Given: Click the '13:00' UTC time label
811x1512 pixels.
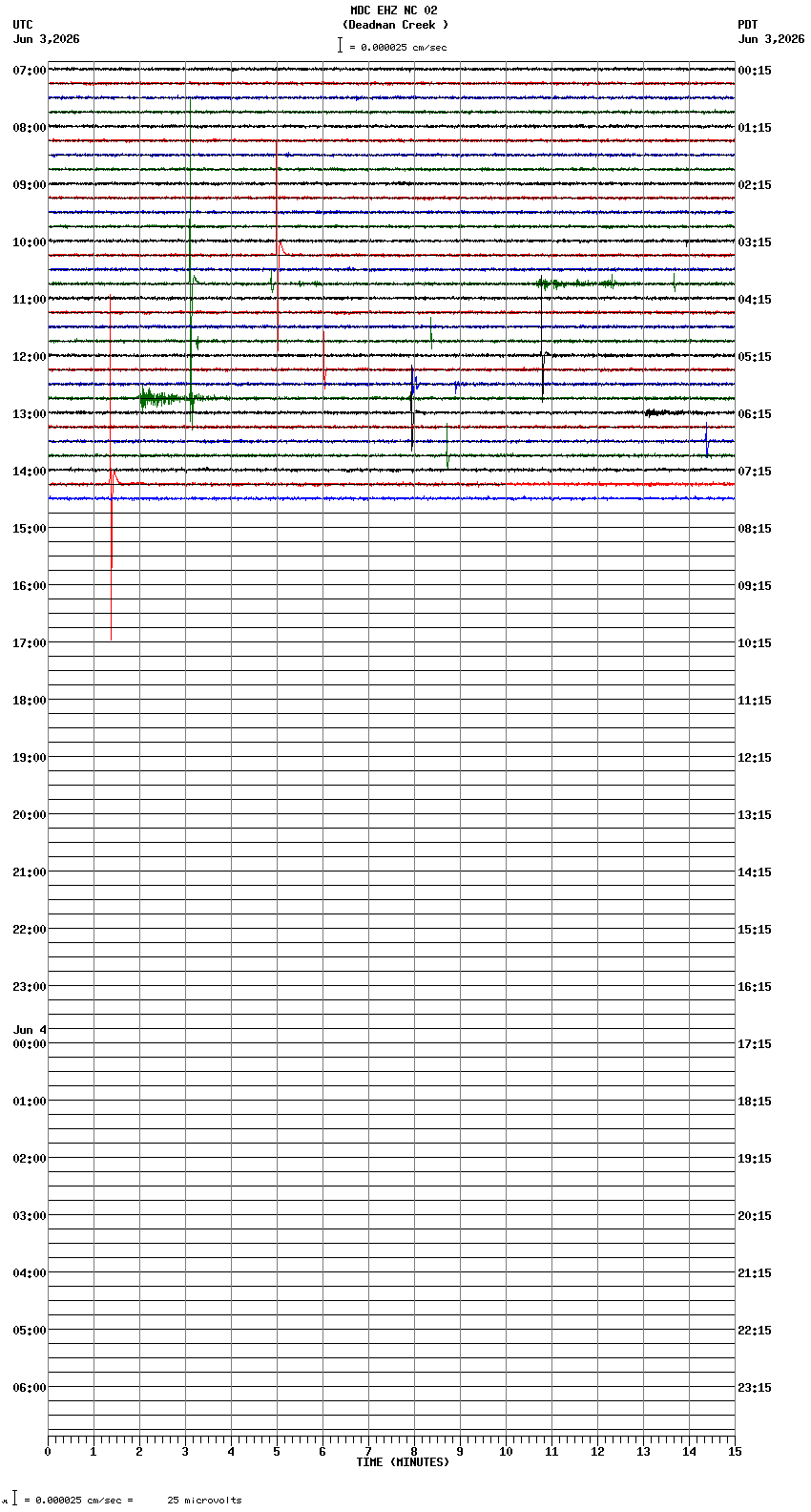Looking at the screenshot, I should coord(30,414).
